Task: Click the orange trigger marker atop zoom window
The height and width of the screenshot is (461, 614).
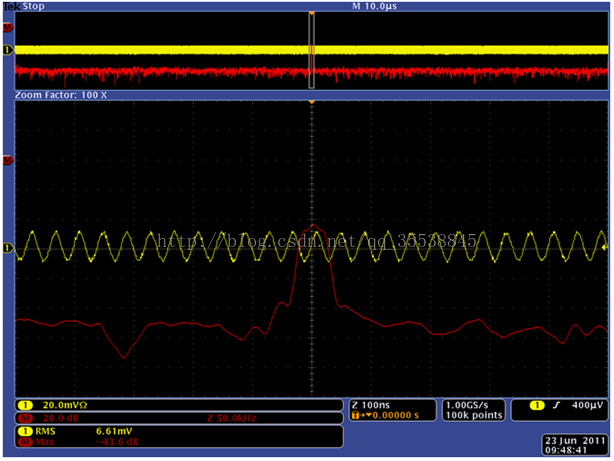Action: [x=312, y=102]
